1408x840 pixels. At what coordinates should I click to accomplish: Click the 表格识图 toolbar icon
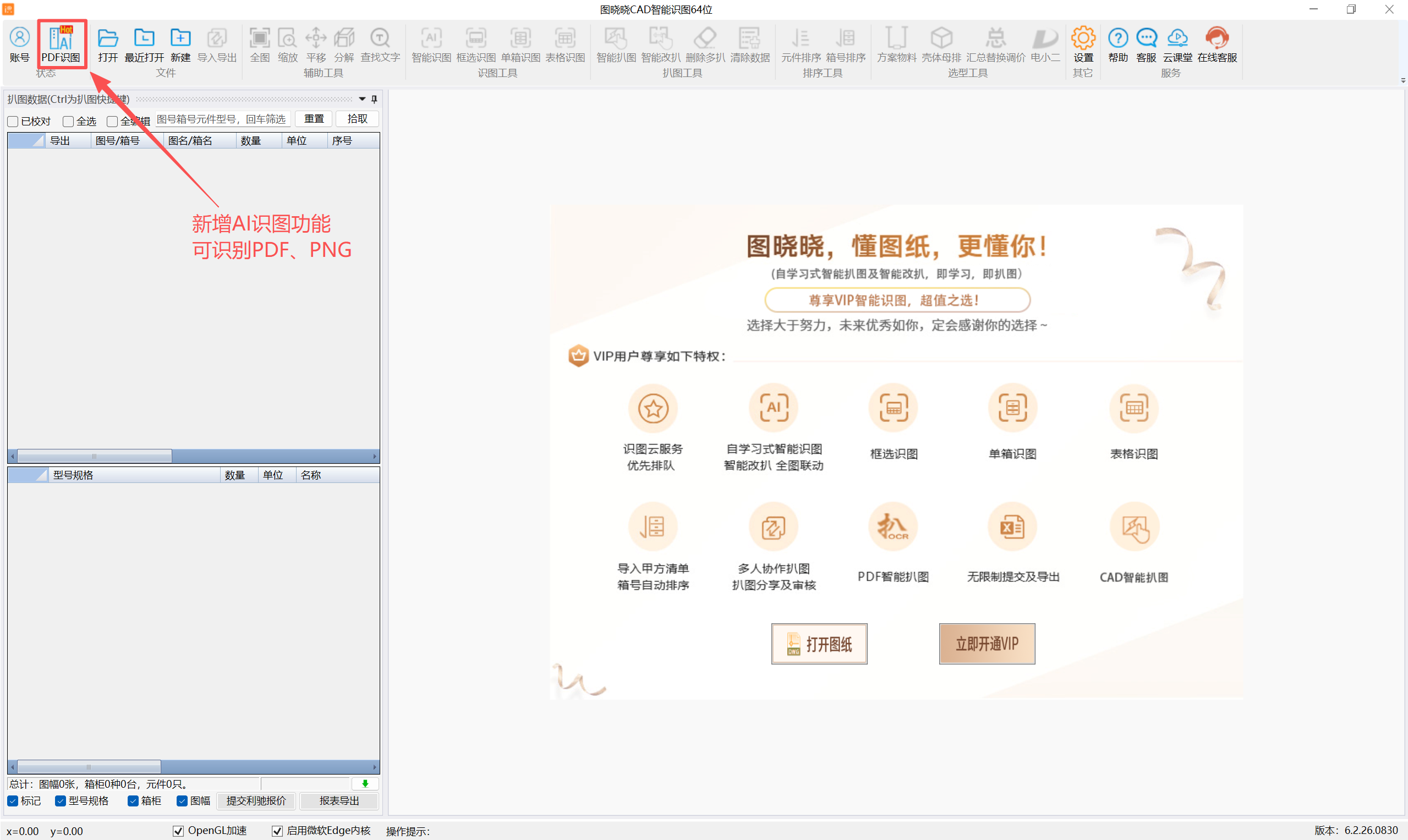click(x=565, y=44)
